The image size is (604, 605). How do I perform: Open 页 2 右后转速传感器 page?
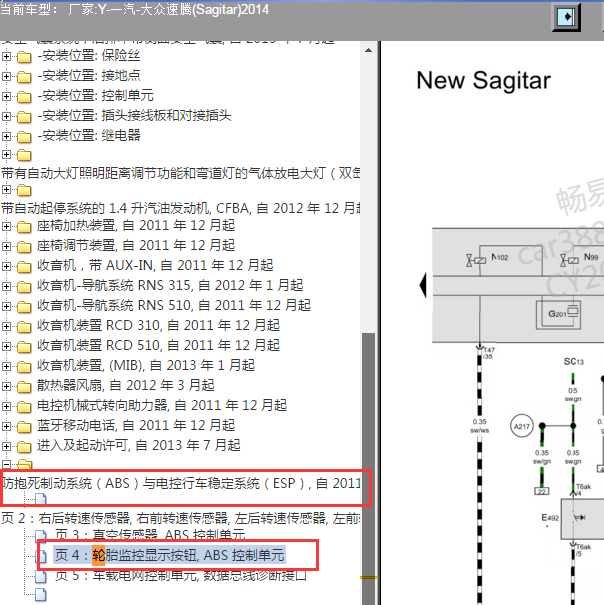click(181, 519)
